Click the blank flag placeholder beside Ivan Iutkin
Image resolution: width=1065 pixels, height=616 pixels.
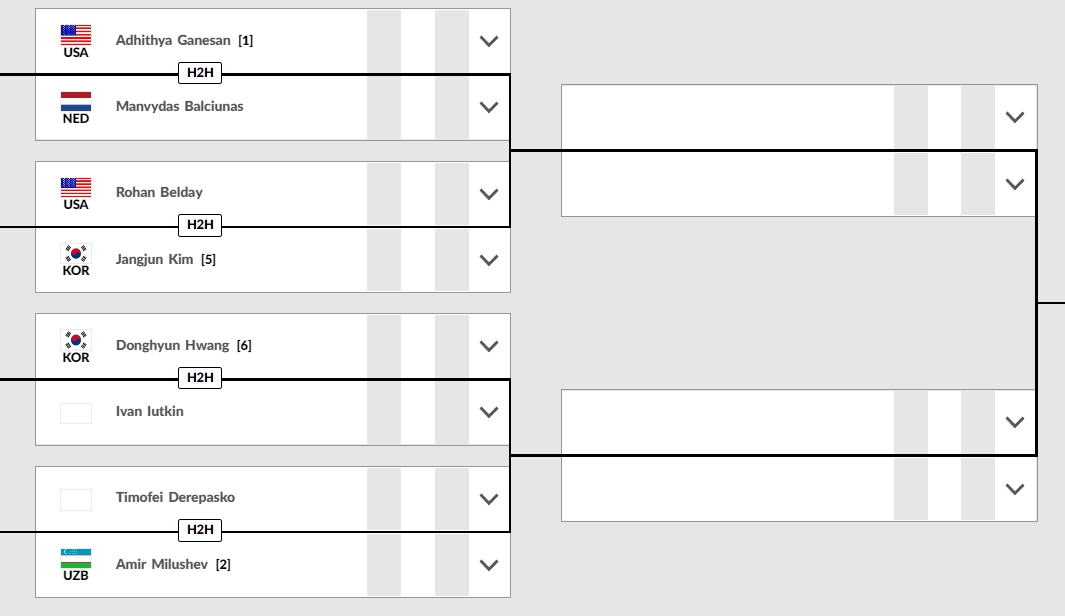point(76,413)
